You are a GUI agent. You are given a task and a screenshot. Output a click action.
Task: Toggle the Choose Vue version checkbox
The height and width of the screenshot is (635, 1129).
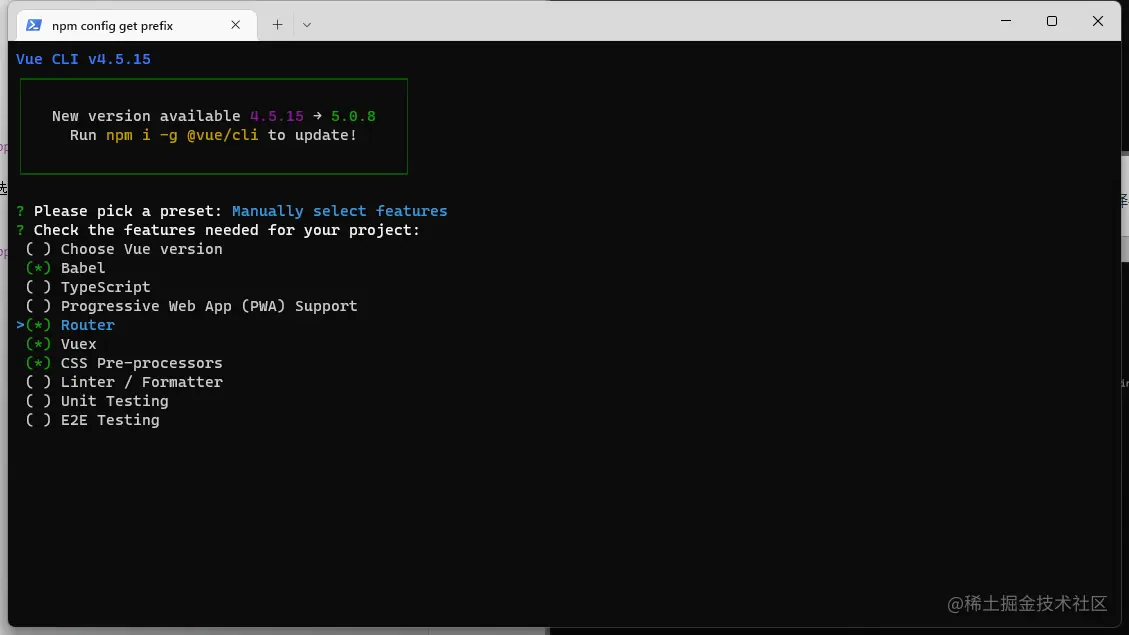coord(38,249)
